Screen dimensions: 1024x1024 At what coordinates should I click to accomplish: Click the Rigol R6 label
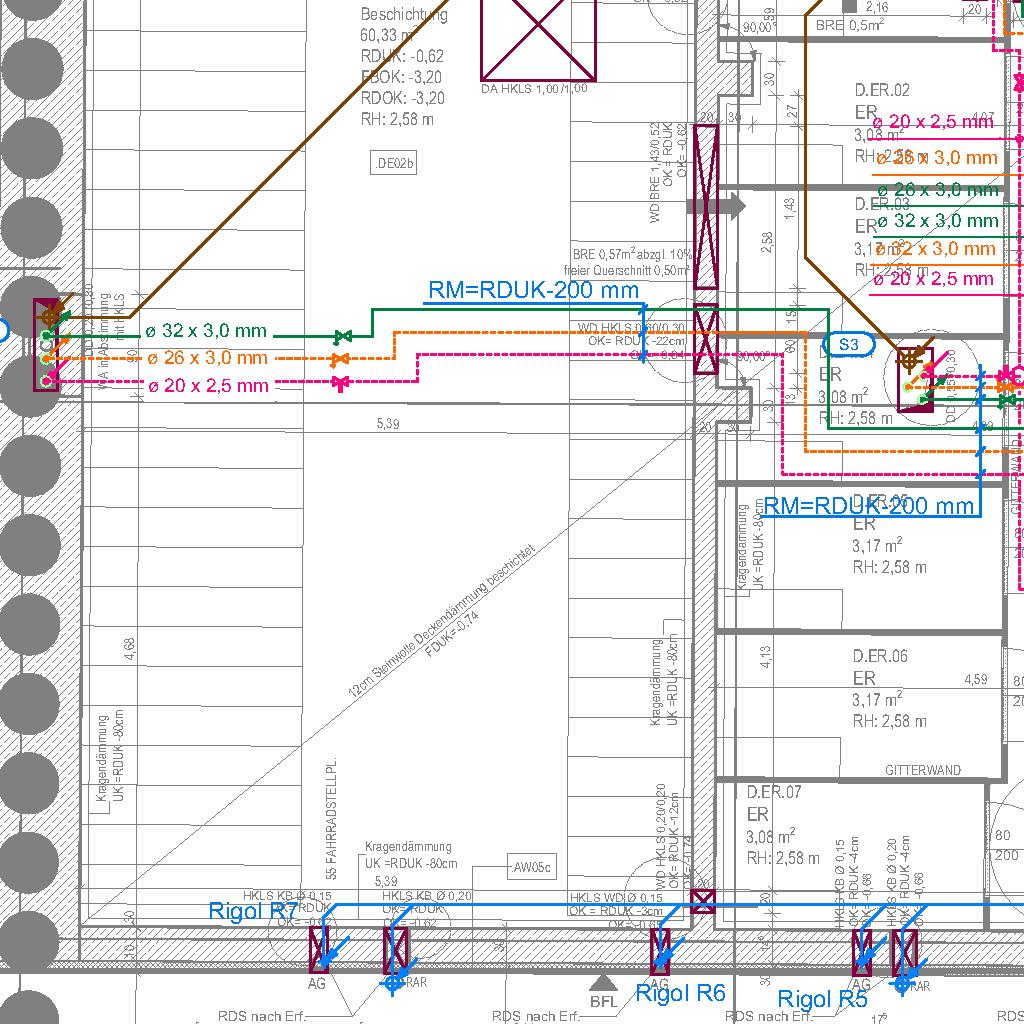680,993
